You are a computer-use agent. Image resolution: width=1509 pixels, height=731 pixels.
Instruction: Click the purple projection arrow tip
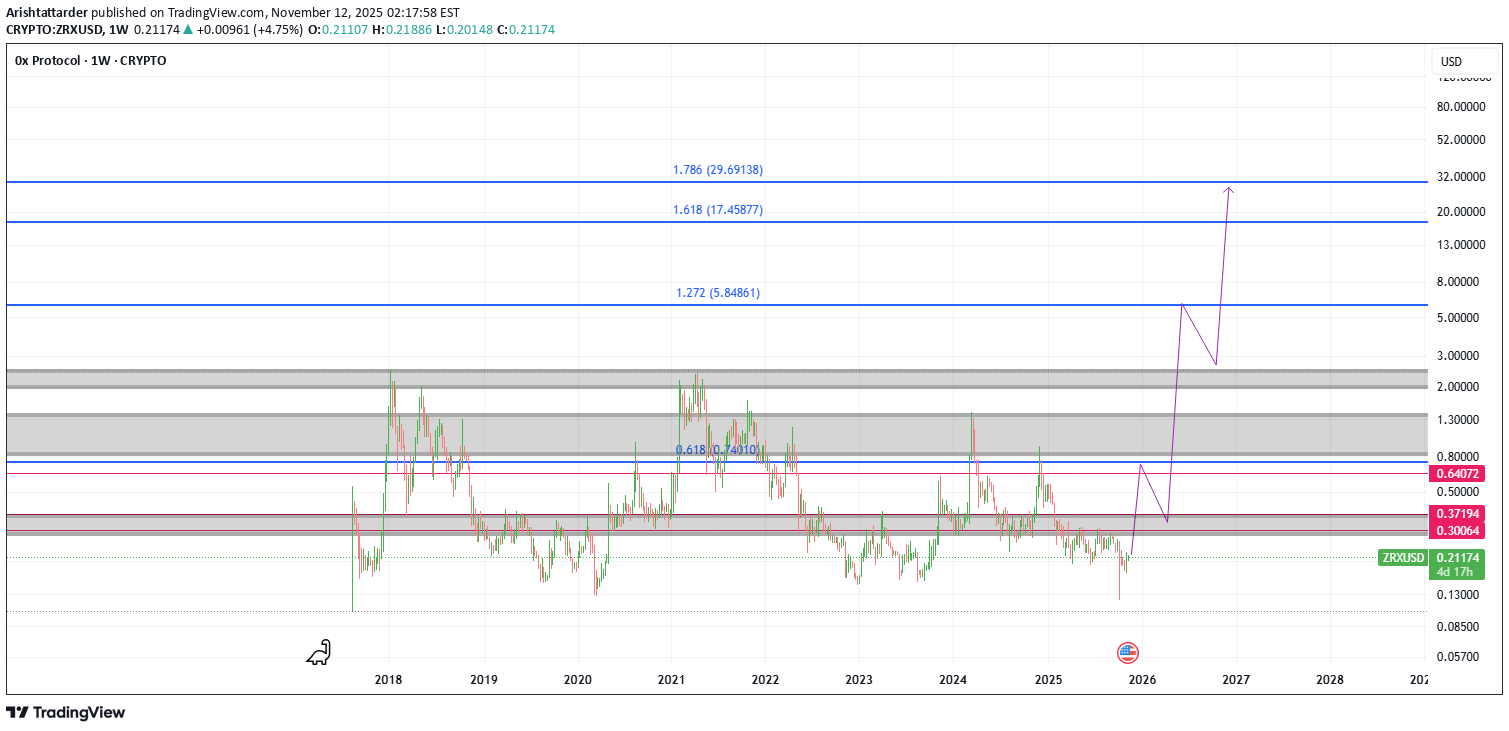1229,189
